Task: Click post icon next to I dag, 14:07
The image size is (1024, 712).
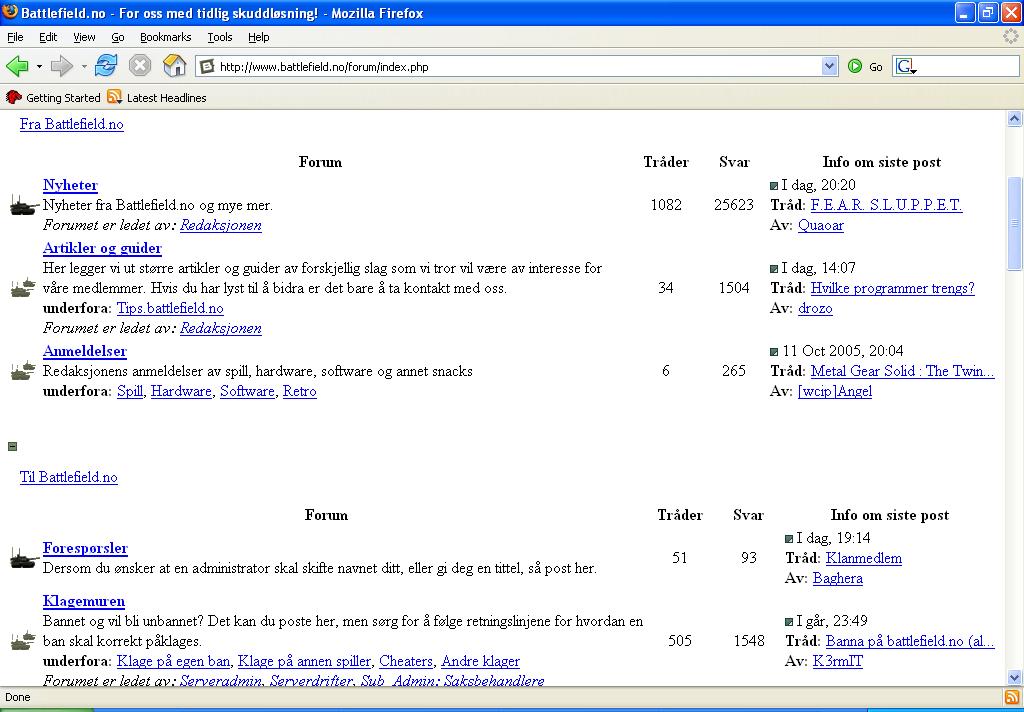Action: 775,268
